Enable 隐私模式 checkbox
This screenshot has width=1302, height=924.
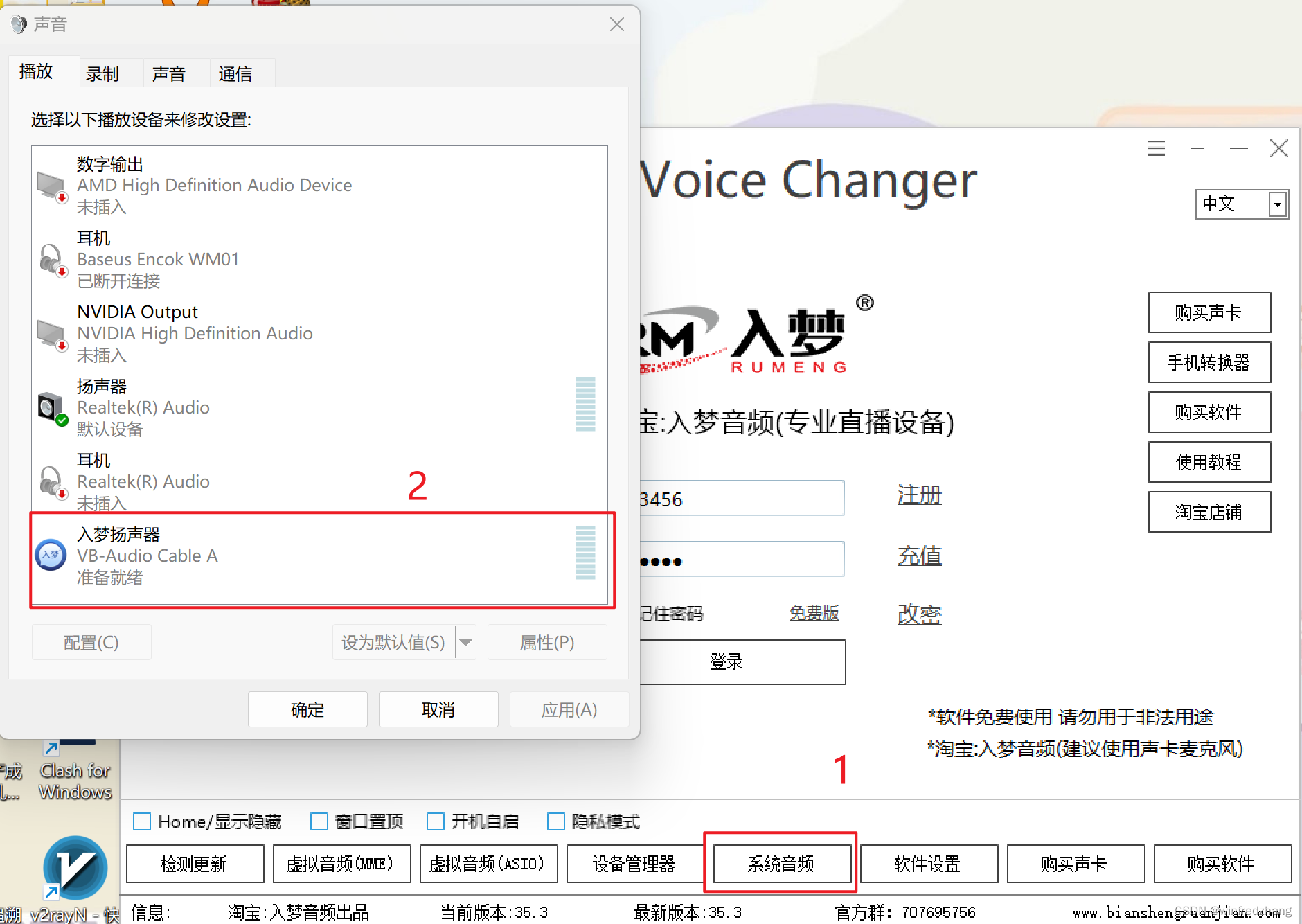tap(556, 821)
